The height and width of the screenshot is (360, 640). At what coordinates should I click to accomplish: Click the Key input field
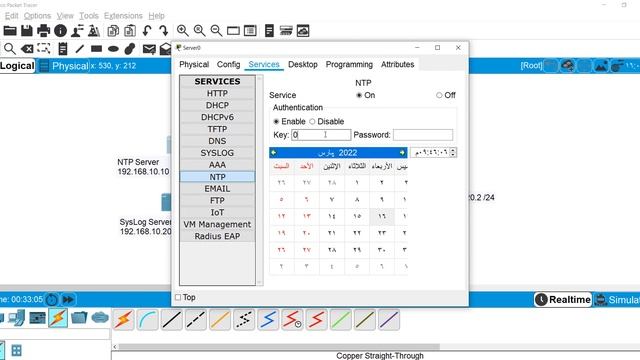point(321,135)
